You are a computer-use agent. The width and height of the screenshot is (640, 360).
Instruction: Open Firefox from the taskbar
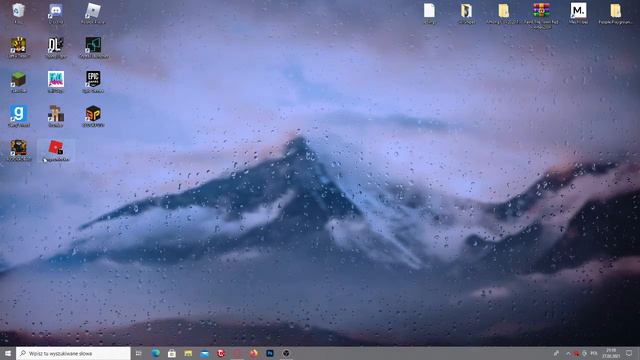[253, 353]
